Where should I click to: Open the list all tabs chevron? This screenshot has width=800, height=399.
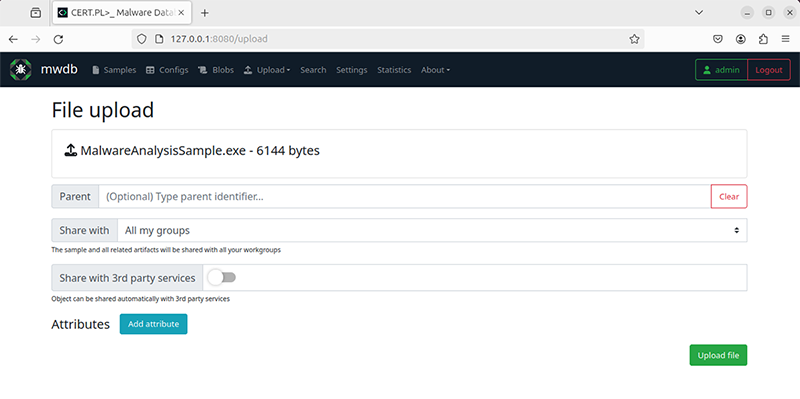click(x=699, y=13)
